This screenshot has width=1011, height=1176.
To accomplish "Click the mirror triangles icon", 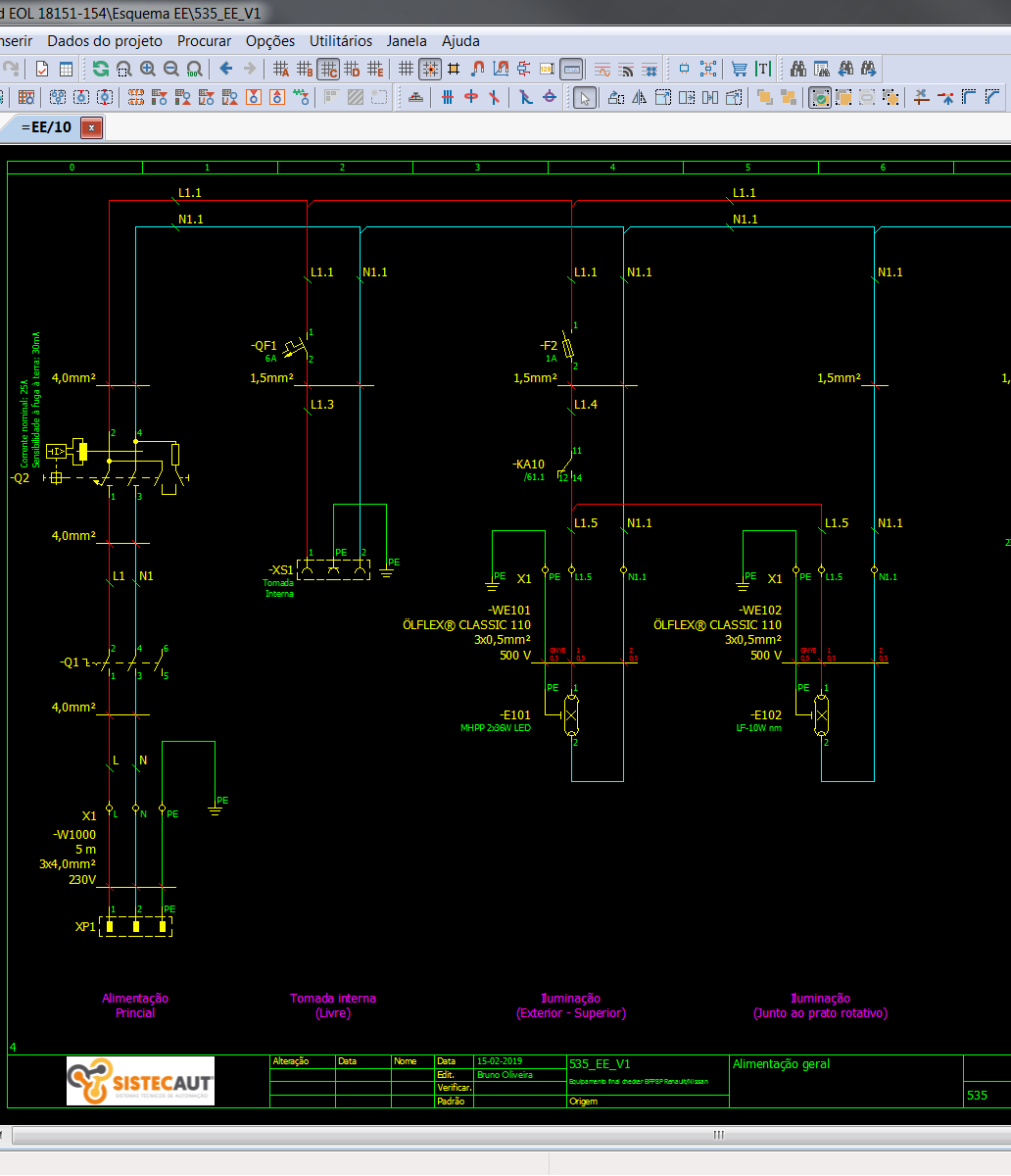I will coord(640,97).
